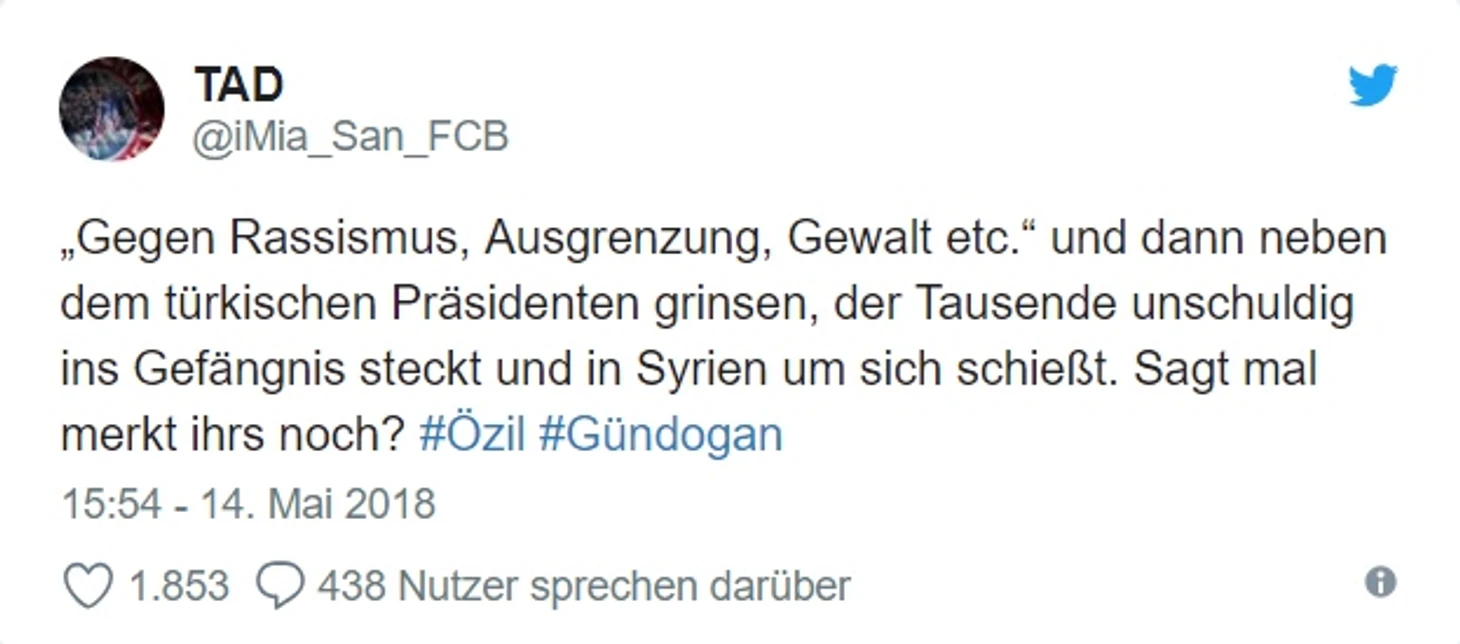The height and width of the screenshot is (644, 1460).
Task: Click the word 'Präsidenten' in the tweet
Action: tap(517, 305)
